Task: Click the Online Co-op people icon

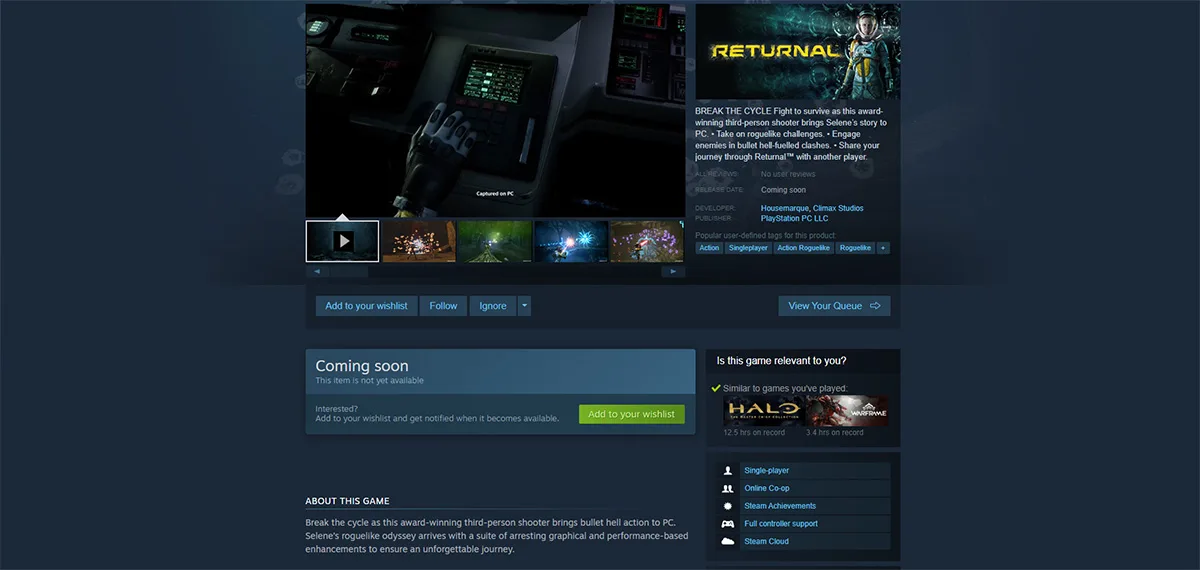Action: (x=727, y=488)
